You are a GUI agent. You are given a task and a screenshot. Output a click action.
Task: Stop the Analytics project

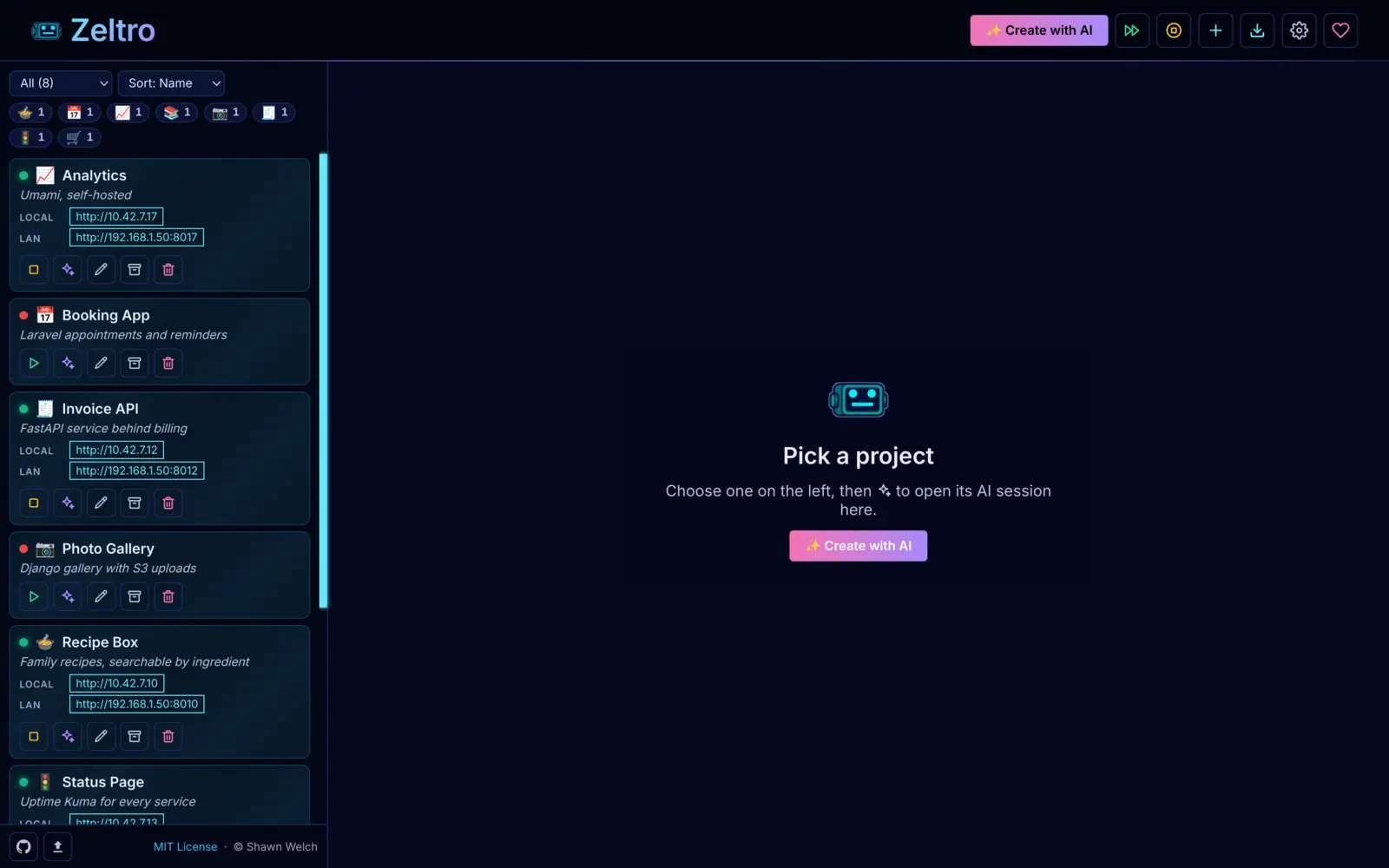(34, 270)
